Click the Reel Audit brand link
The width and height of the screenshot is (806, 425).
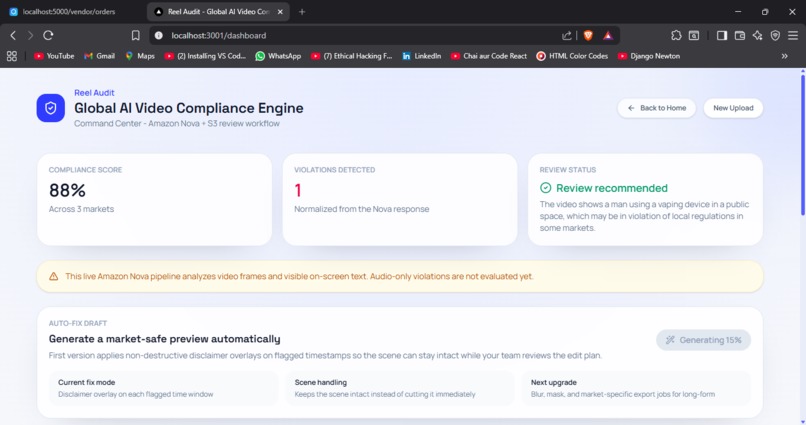click(x=94, y=93)
